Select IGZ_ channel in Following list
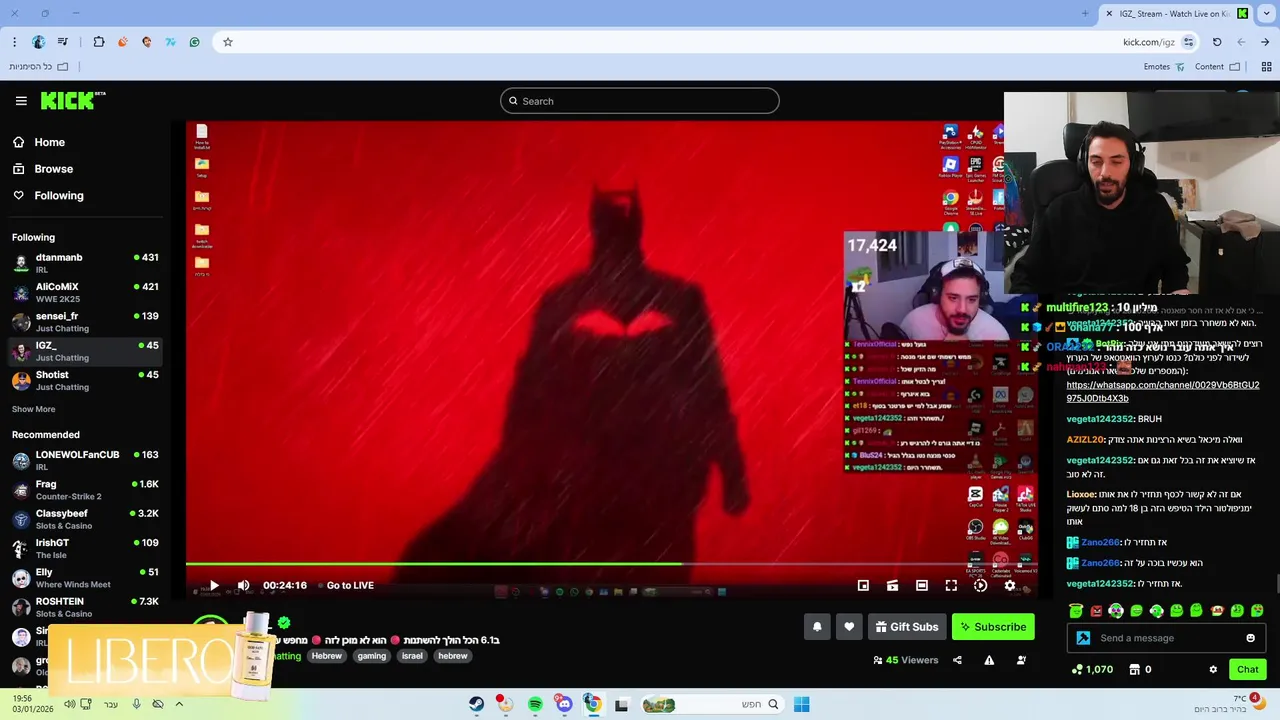 point(85,351)
